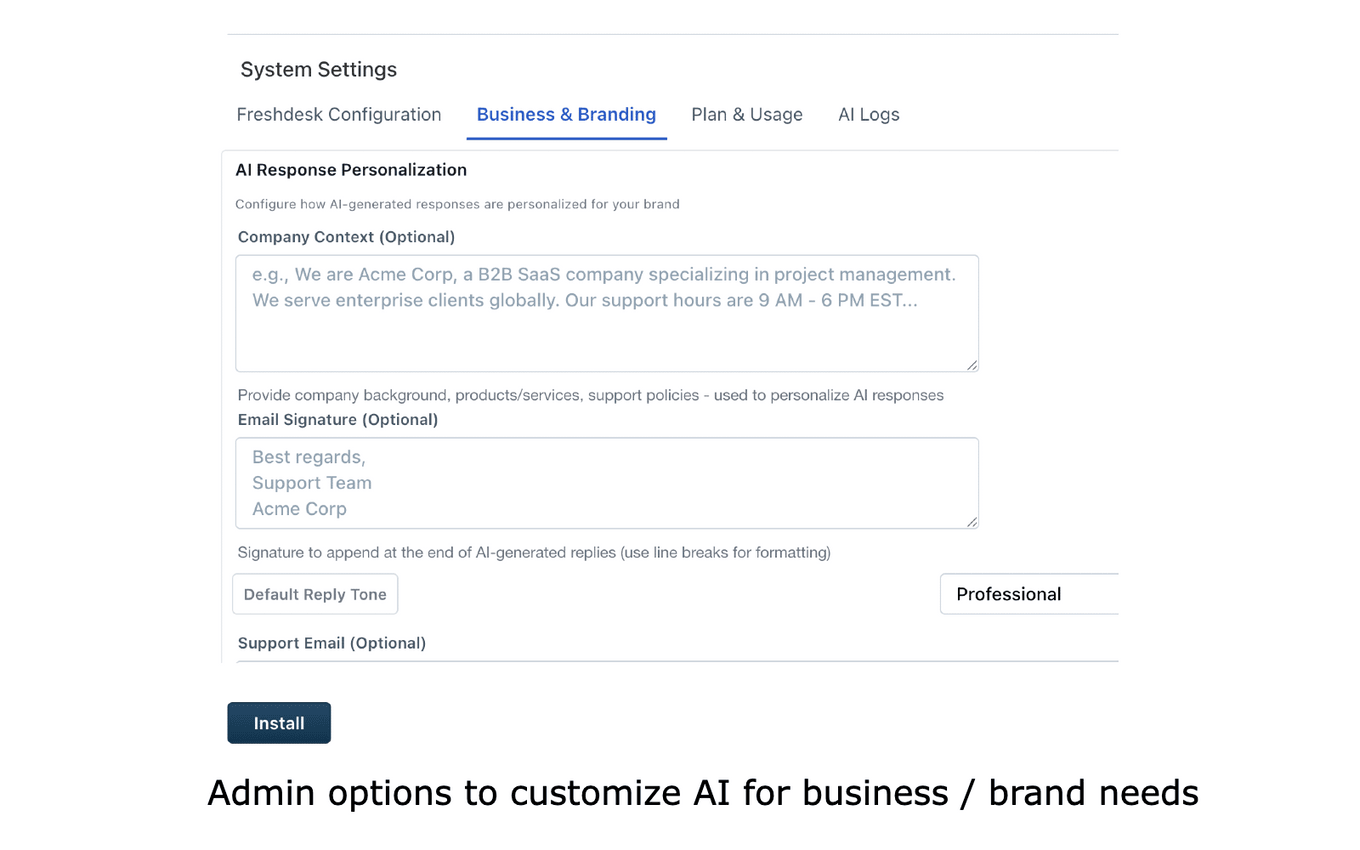Click the resize grip of Email Signature box

point(971,521)
